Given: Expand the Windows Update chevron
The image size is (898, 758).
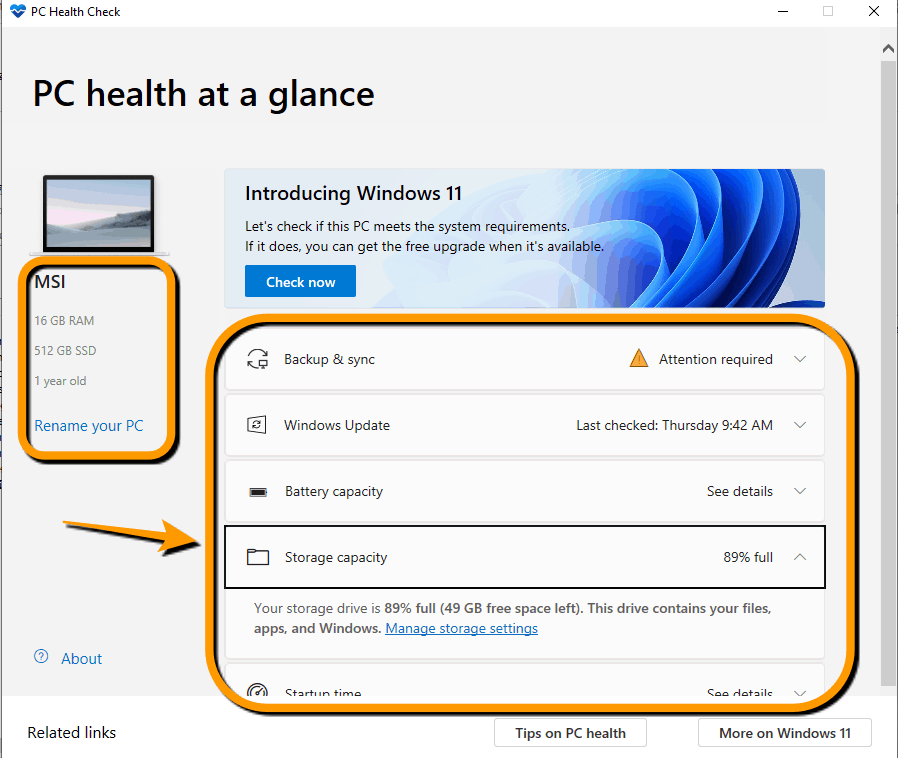Looking at the screenshot, I should click(799, 425).
